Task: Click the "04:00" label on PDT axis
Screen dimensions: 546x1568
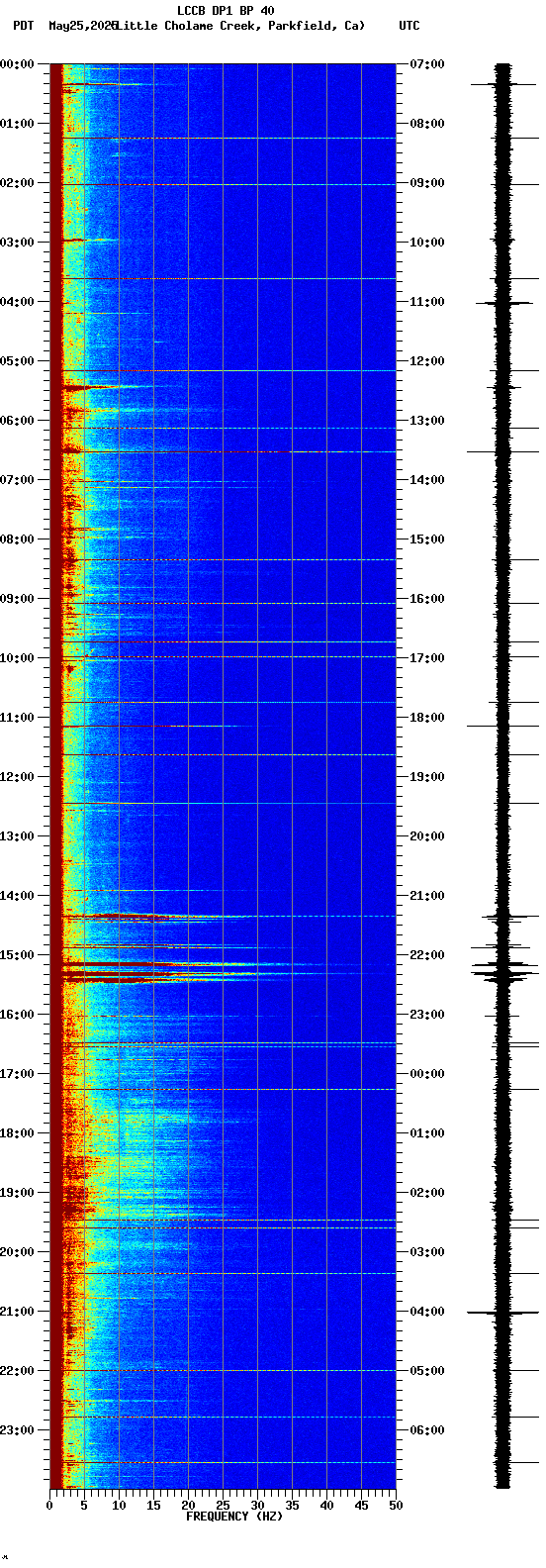Action: point(17,302)
